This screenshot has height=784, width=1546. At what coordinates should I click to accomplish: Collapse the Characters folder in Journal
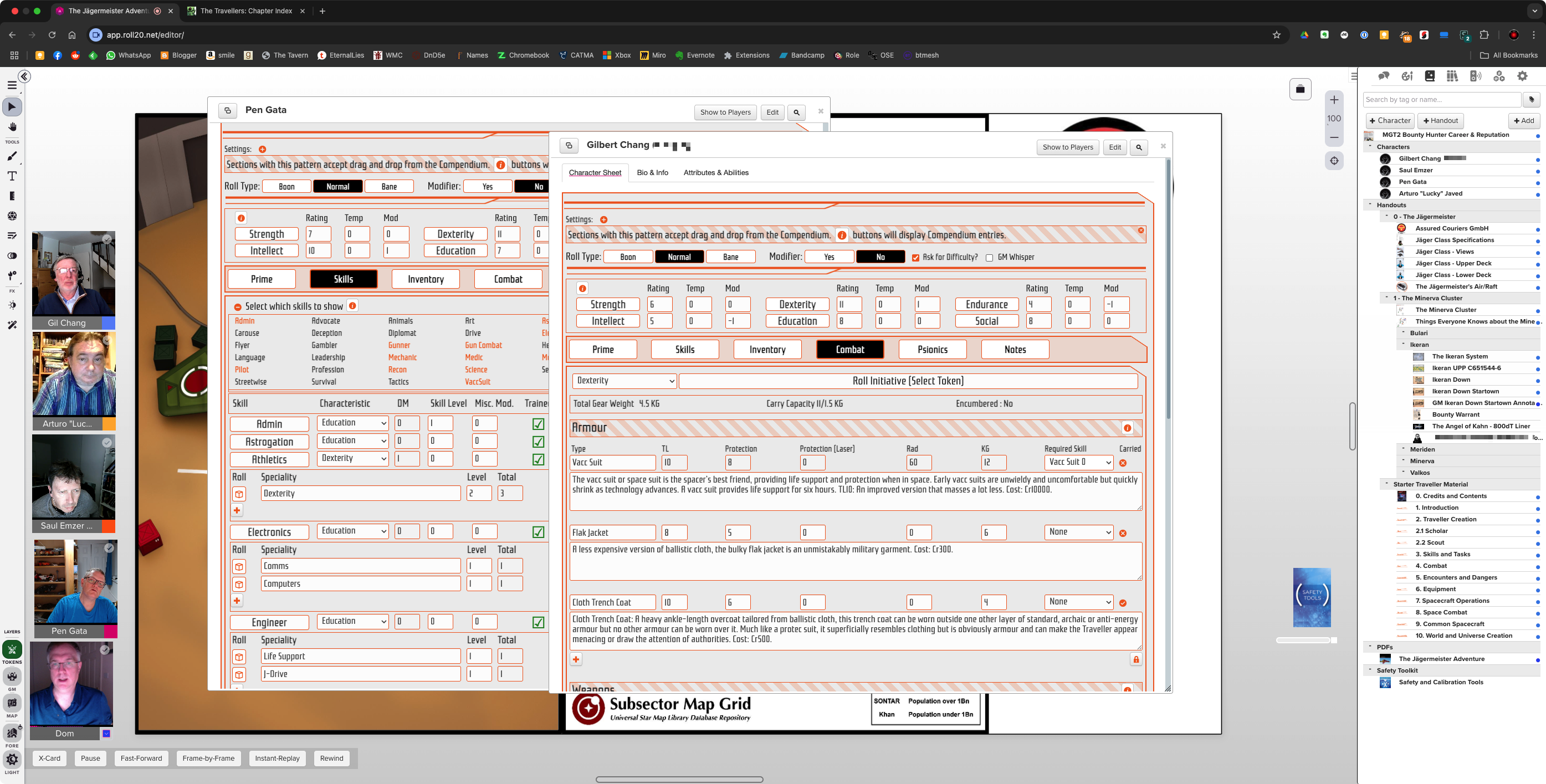[x=1370, y=146]
